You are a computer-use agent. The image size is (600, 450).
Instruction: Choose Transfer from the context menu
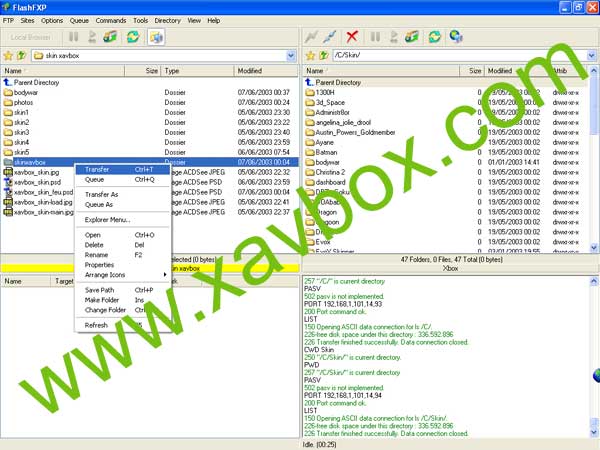[122, 170]
